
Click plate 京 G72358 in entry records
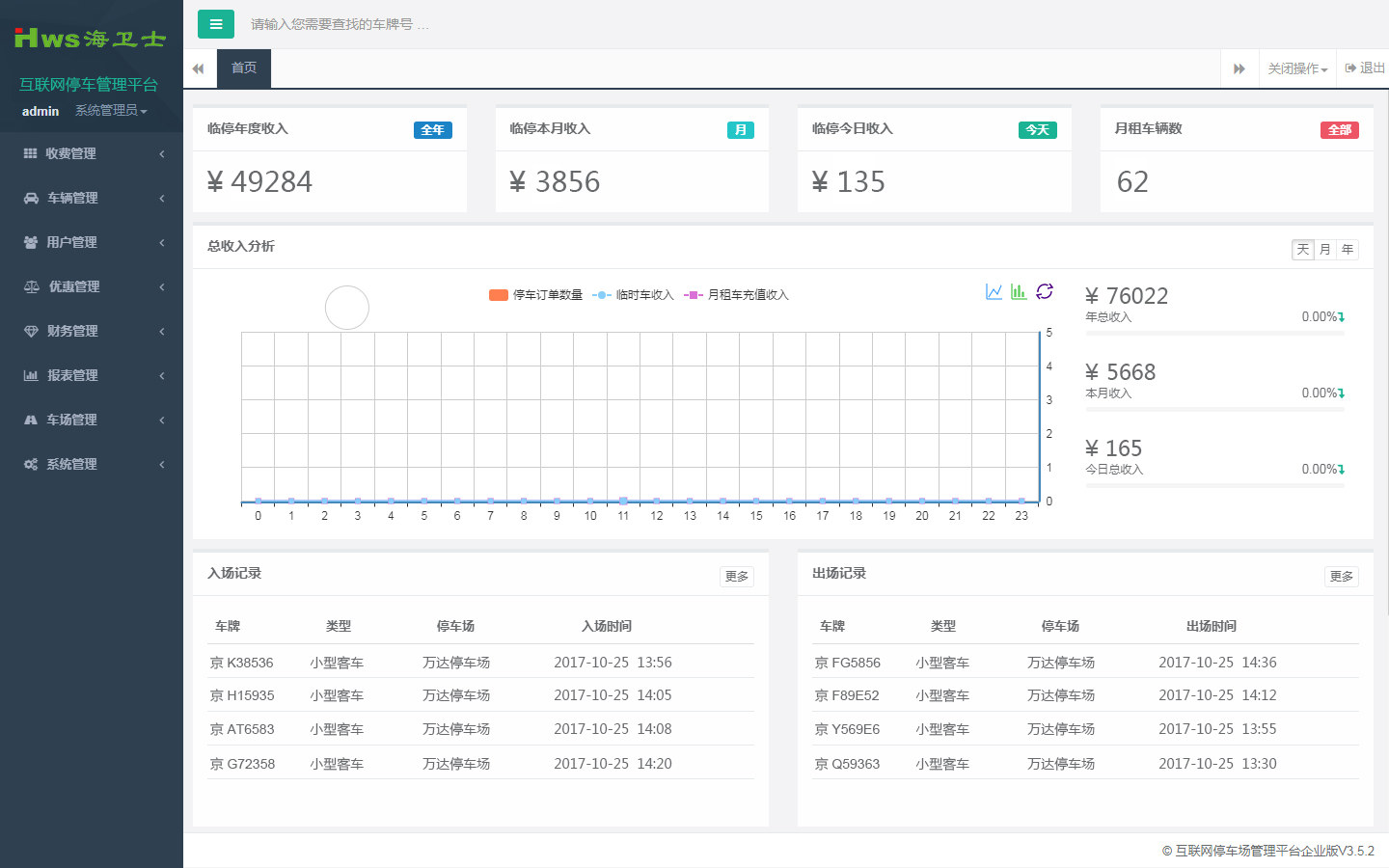click(x=242, y=764)
